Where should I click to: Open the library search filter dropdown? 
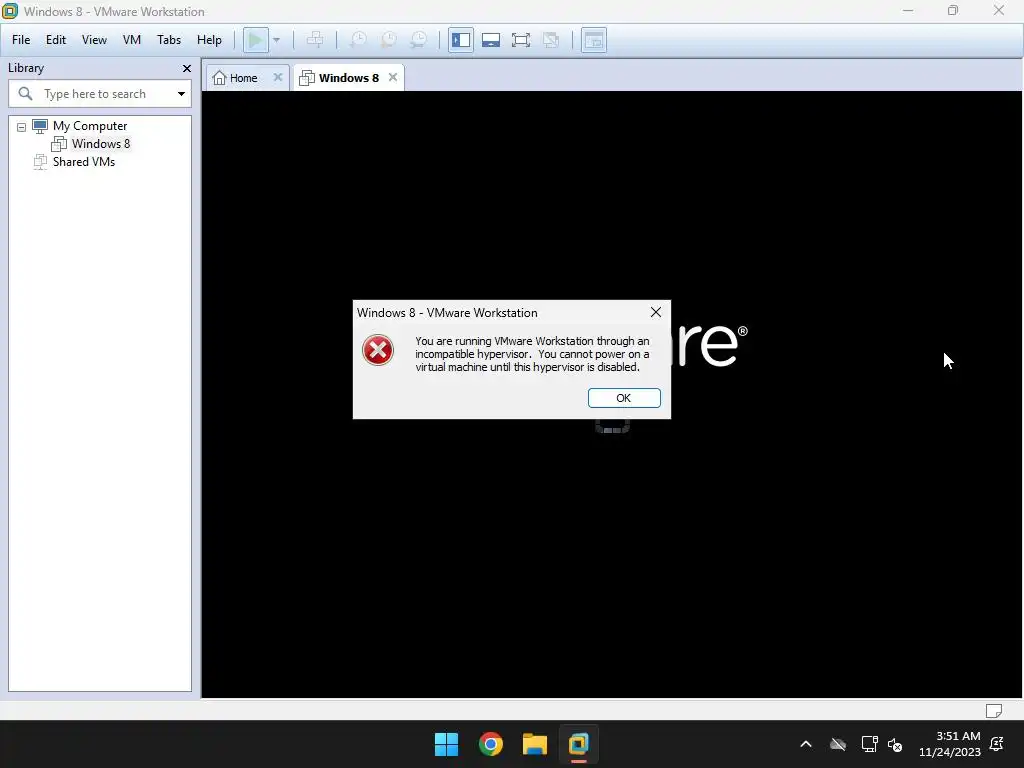pos(182,94)
